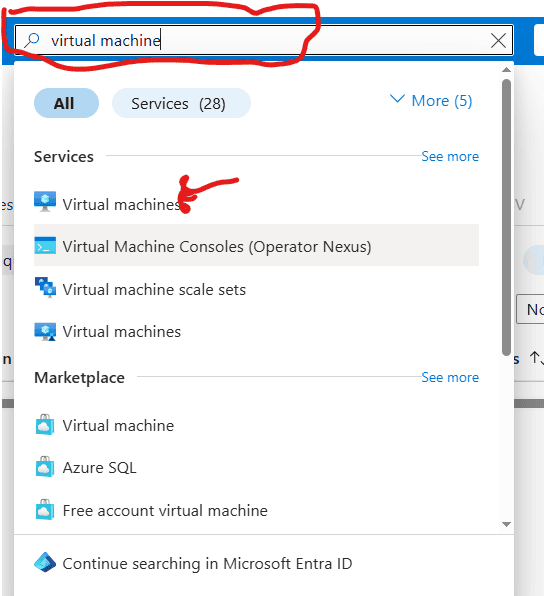Expand the More (5) filters dropdown
544x596 pixels.
[x=431, y=101]
